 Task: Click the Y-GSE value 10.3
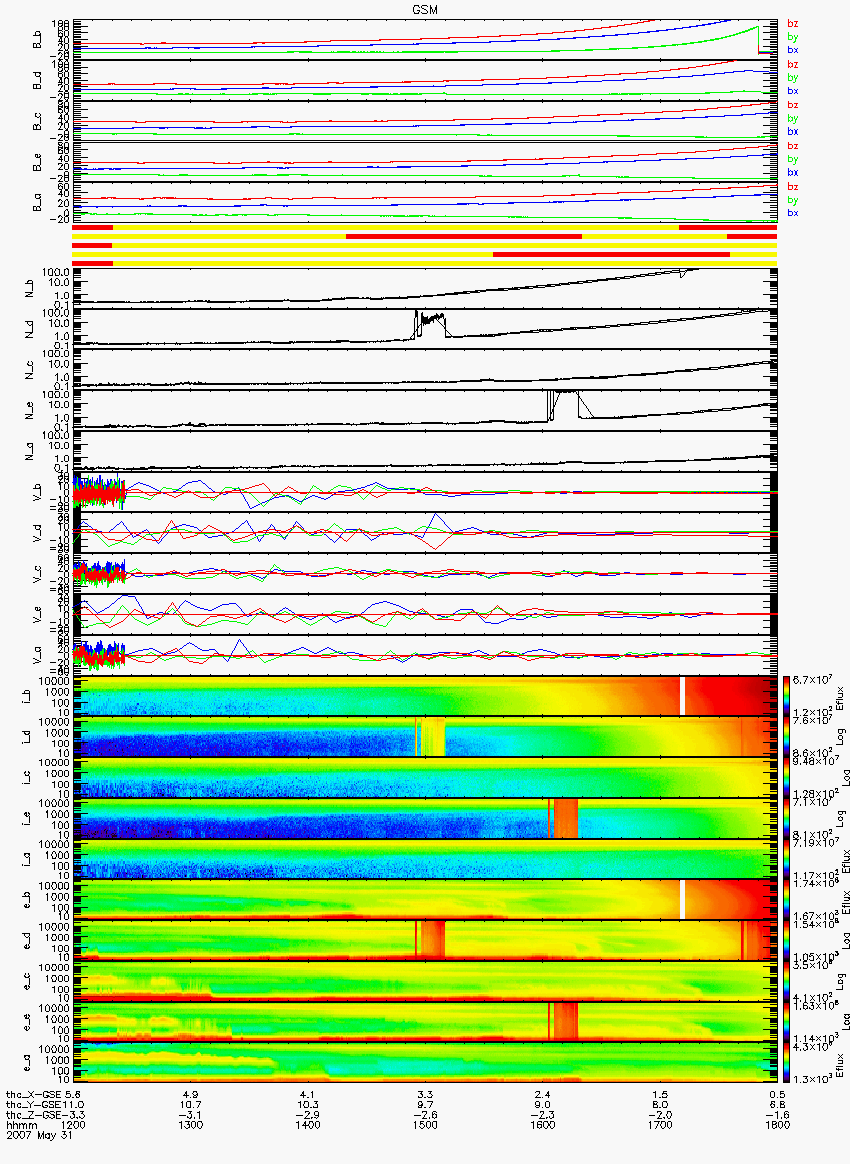(307, 1105)
